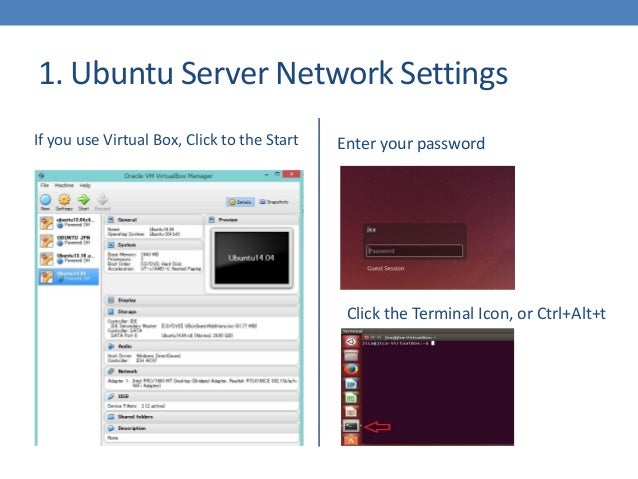
Task: Click the Preview section monitor icon
Action: pyautogui.click(x=212, y=220)
